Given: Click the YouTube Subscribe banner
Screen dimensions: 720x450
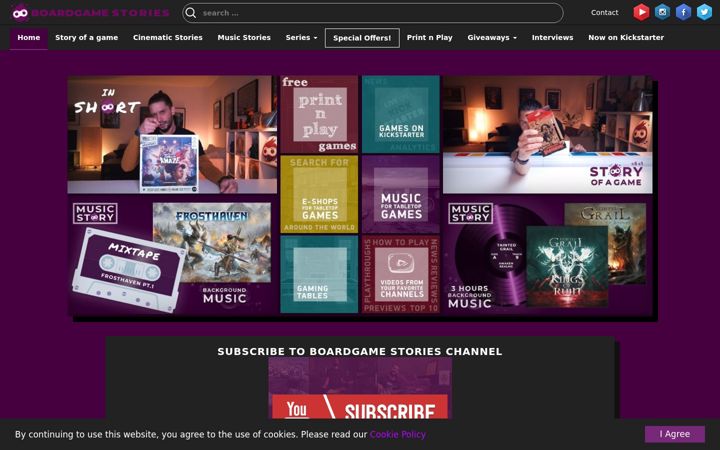Looking at the screenshot, I should [x=360, y=388].
